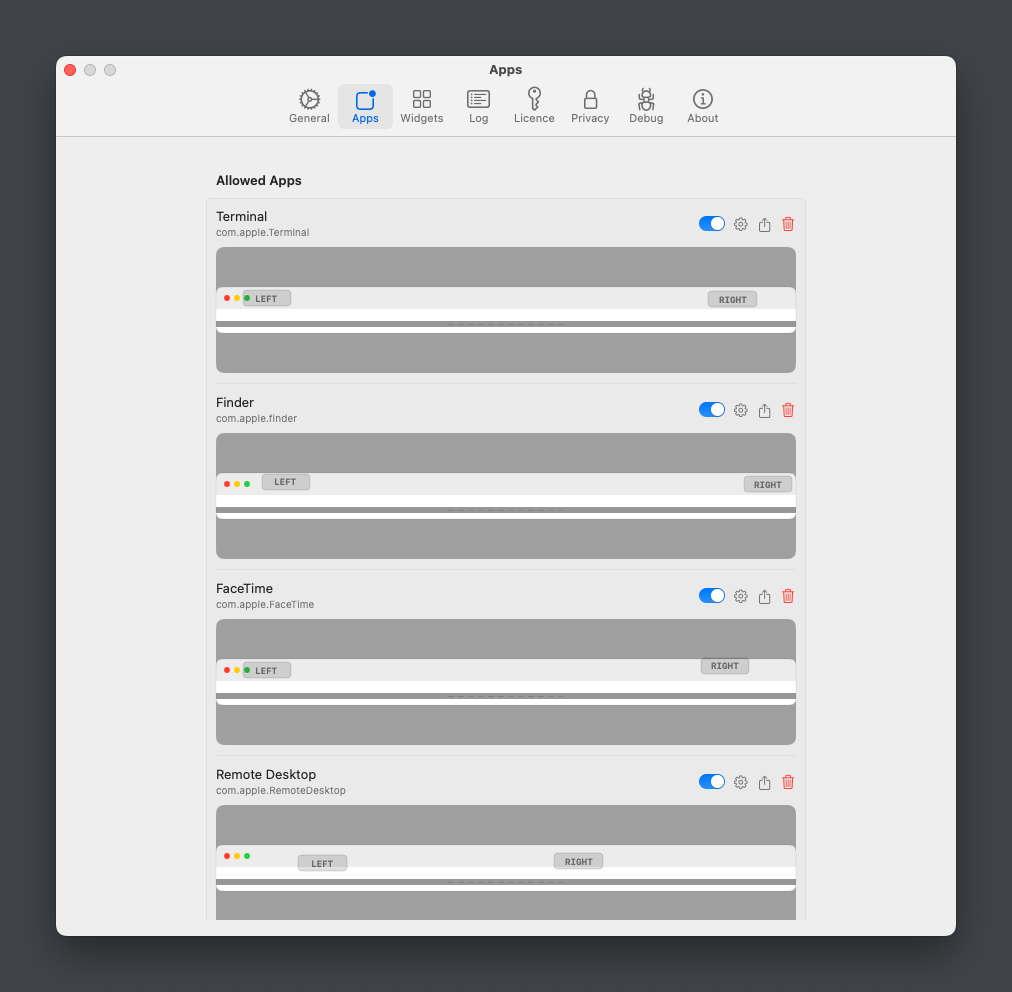This screenshot has height=992, width=1012.
Task: Open Remote Desktop settings gear
Action: (x=740, y=782)
